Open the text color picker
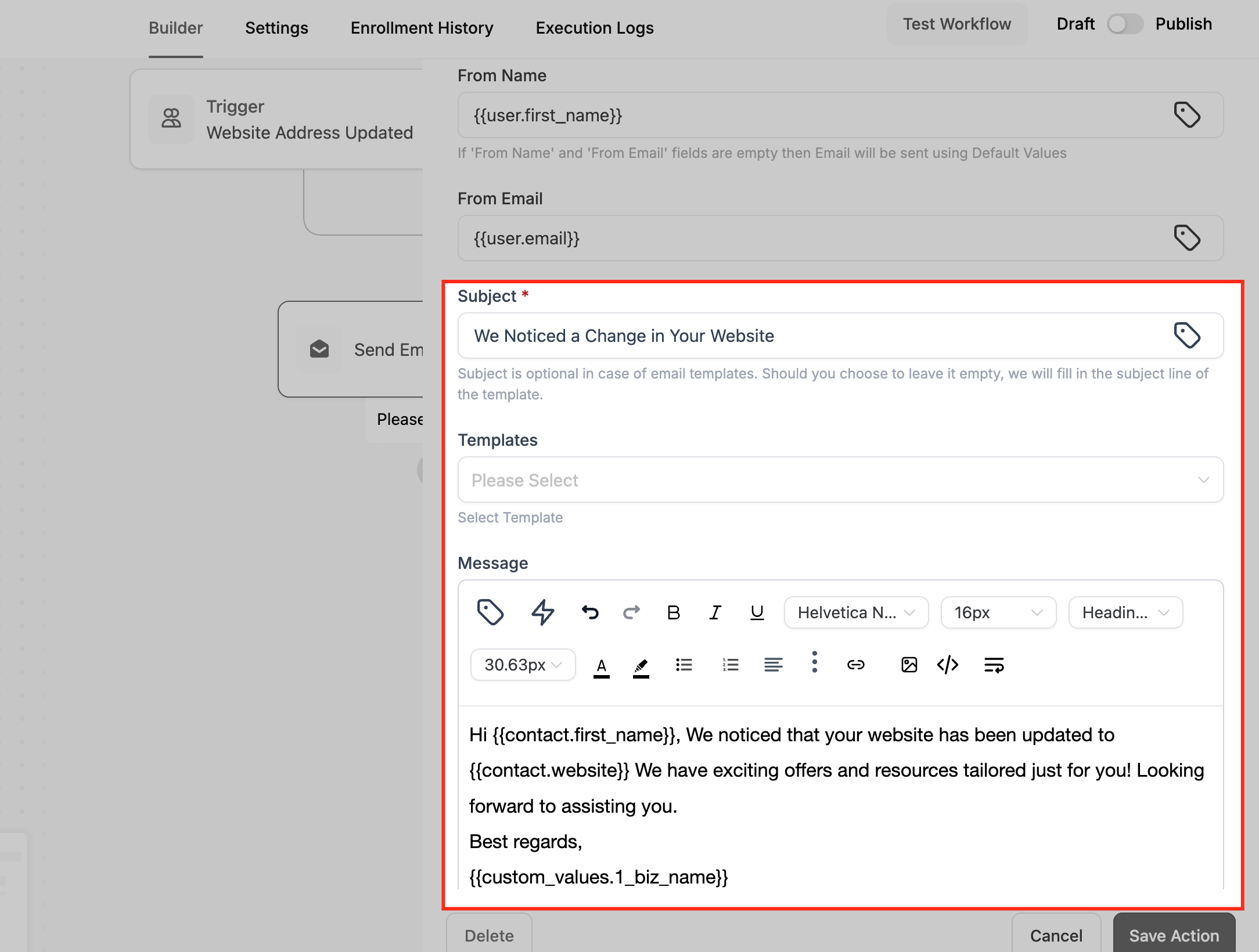1259x952 pixels. pyautogui.click(x=602, y=666)
